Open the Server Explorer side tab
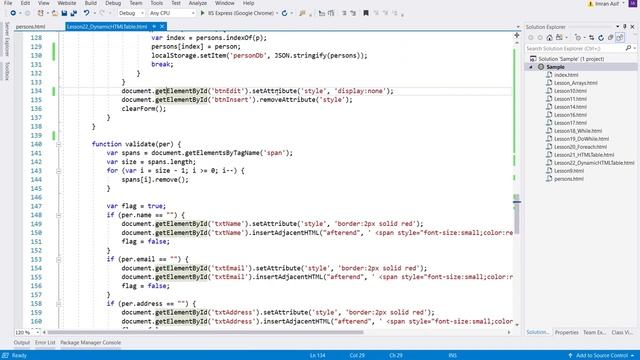 [7, 40]
